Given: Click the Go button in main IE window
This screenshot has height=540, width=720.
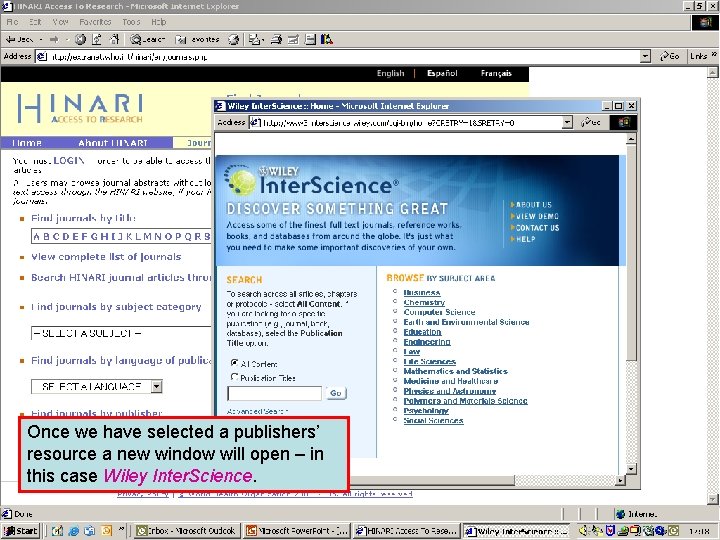Looking at the screenshot, I should click(669, 56).
